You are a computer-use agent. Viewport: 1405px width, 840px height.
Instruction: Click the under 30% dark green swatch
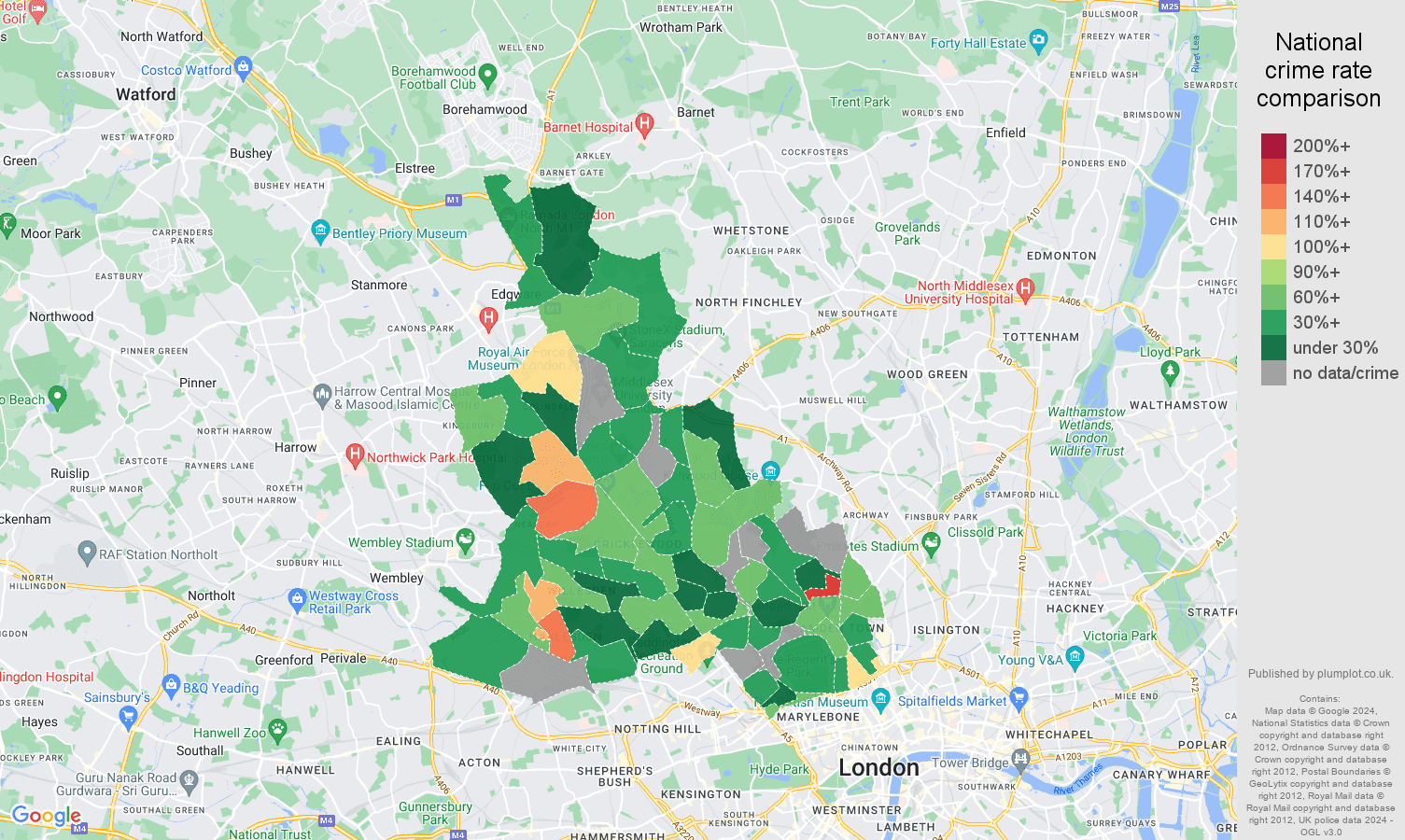coord(1273,347)
